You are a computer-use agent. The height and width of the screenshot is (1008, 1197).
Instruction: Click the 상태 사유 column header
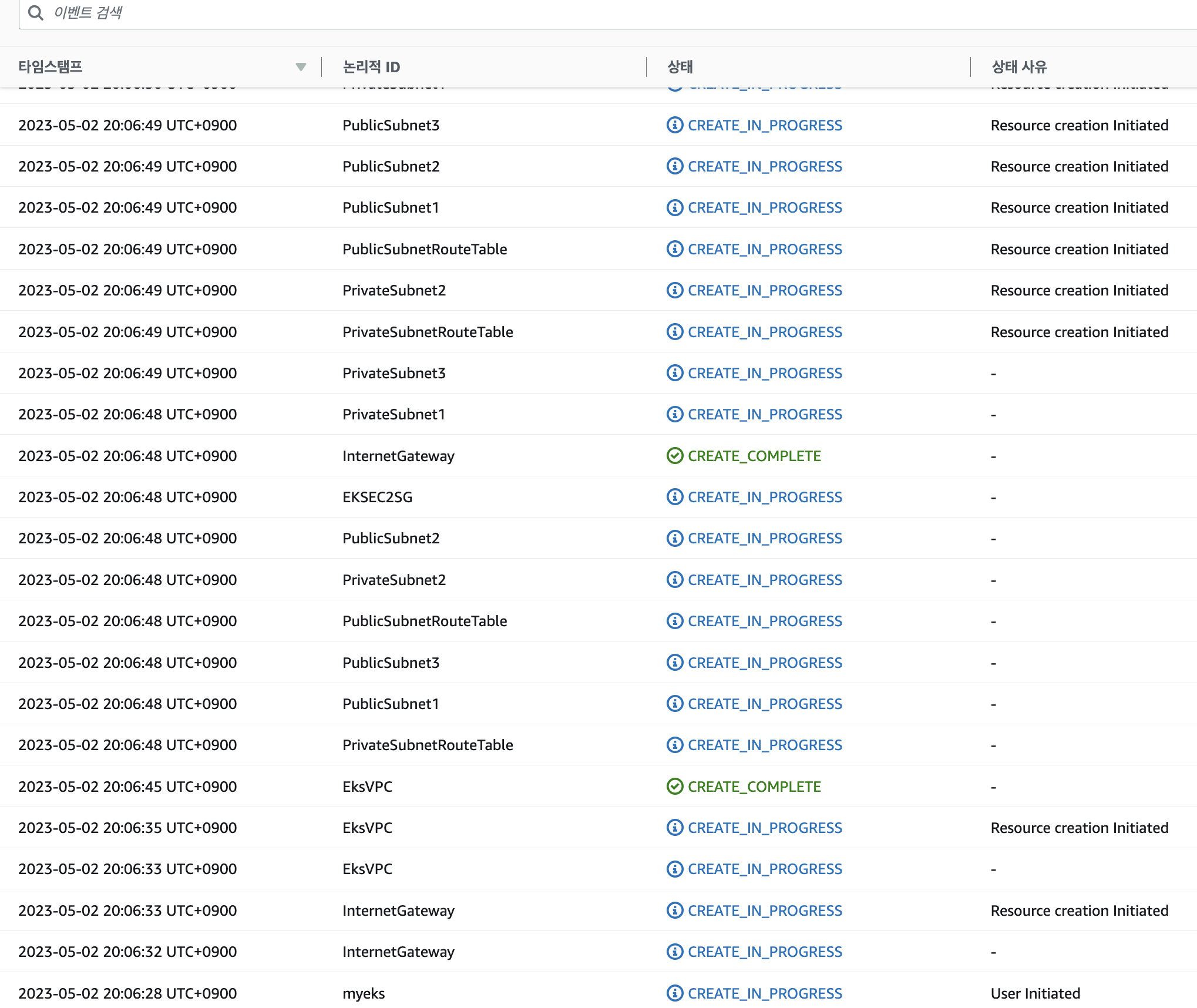pos(1019,67)
